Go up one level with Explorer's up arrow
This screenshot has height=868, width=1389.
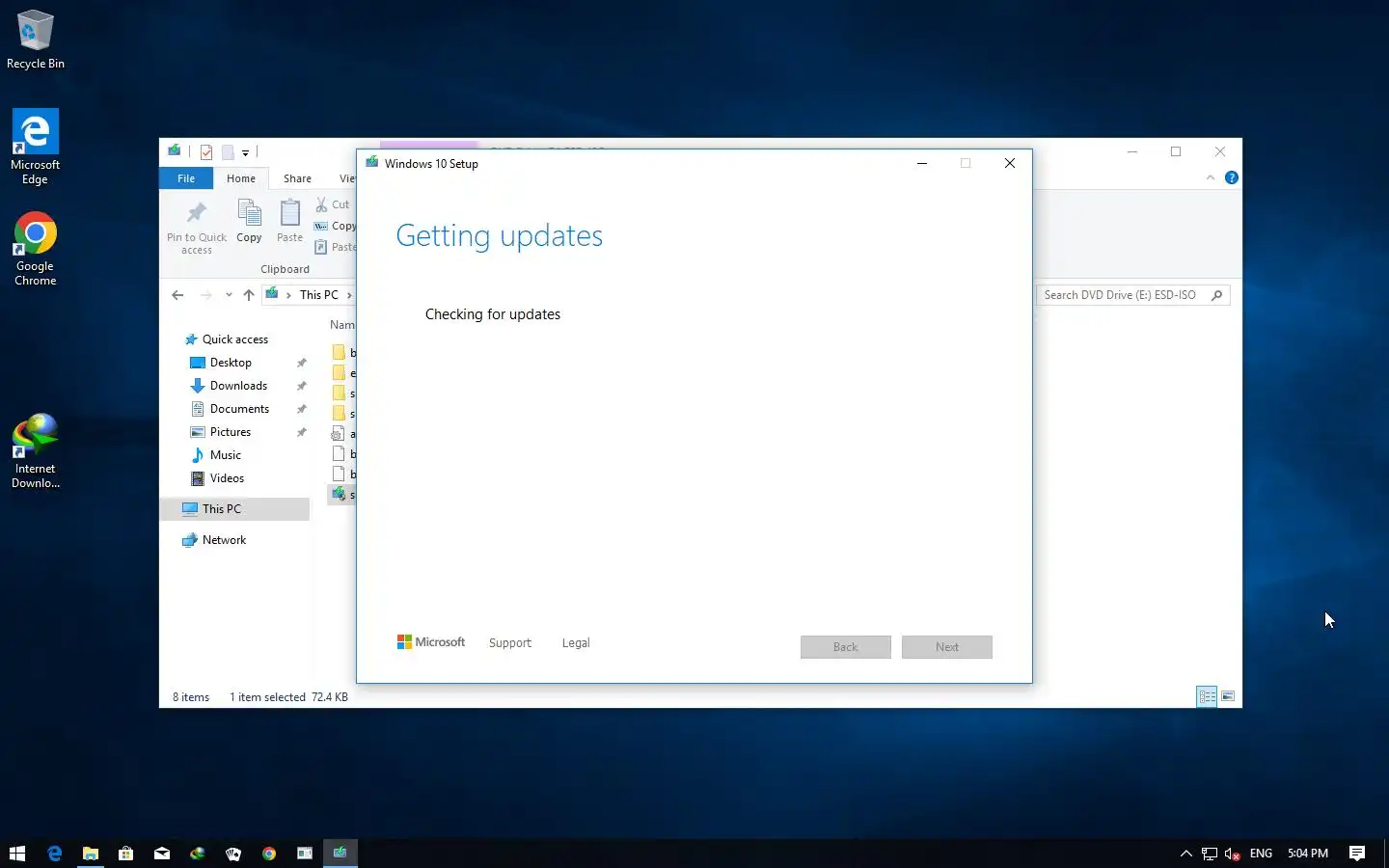point(249,295)
